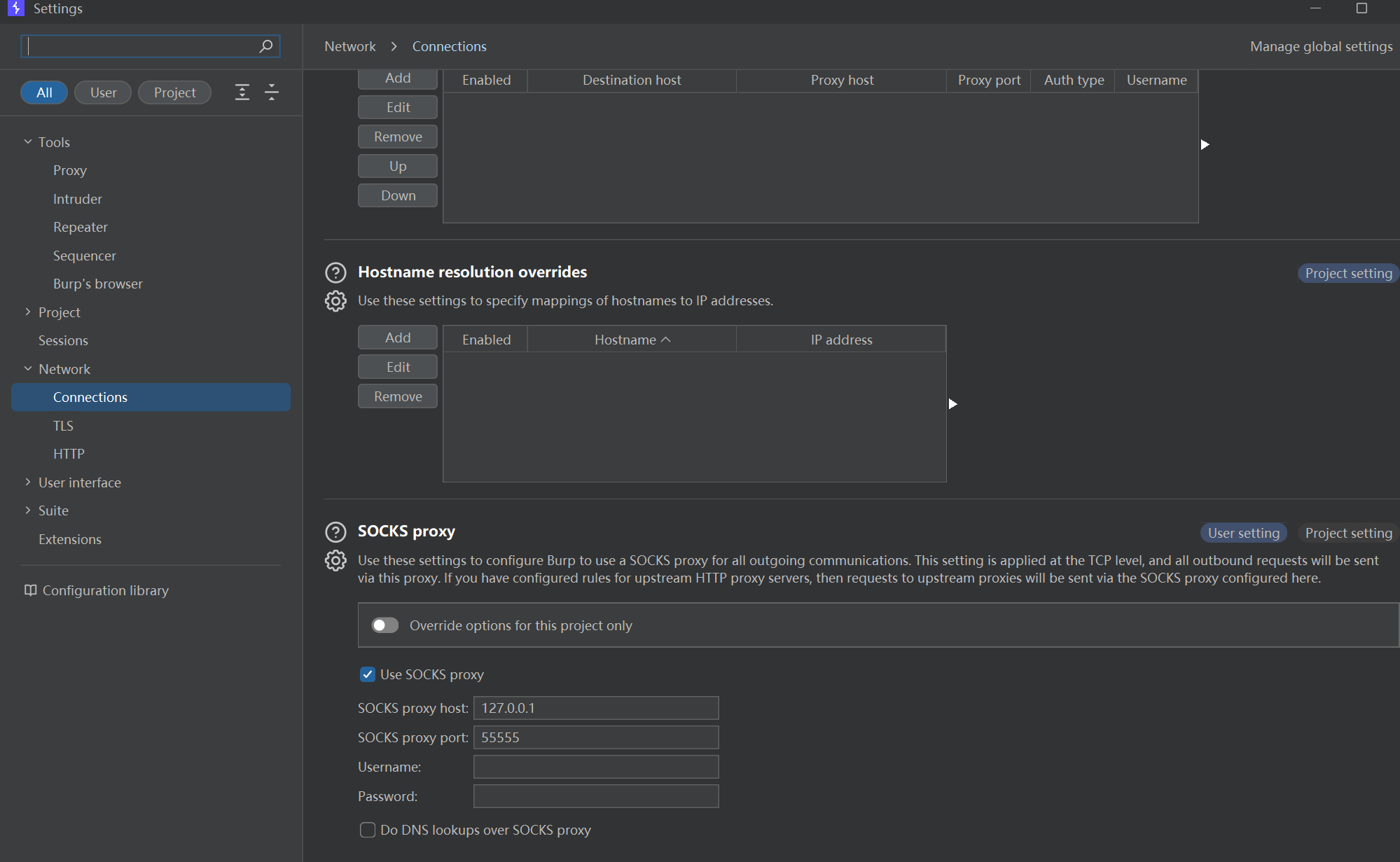Collapse the Network tree section
This screenshot has height=862, width=1400.
click(28, 368)
